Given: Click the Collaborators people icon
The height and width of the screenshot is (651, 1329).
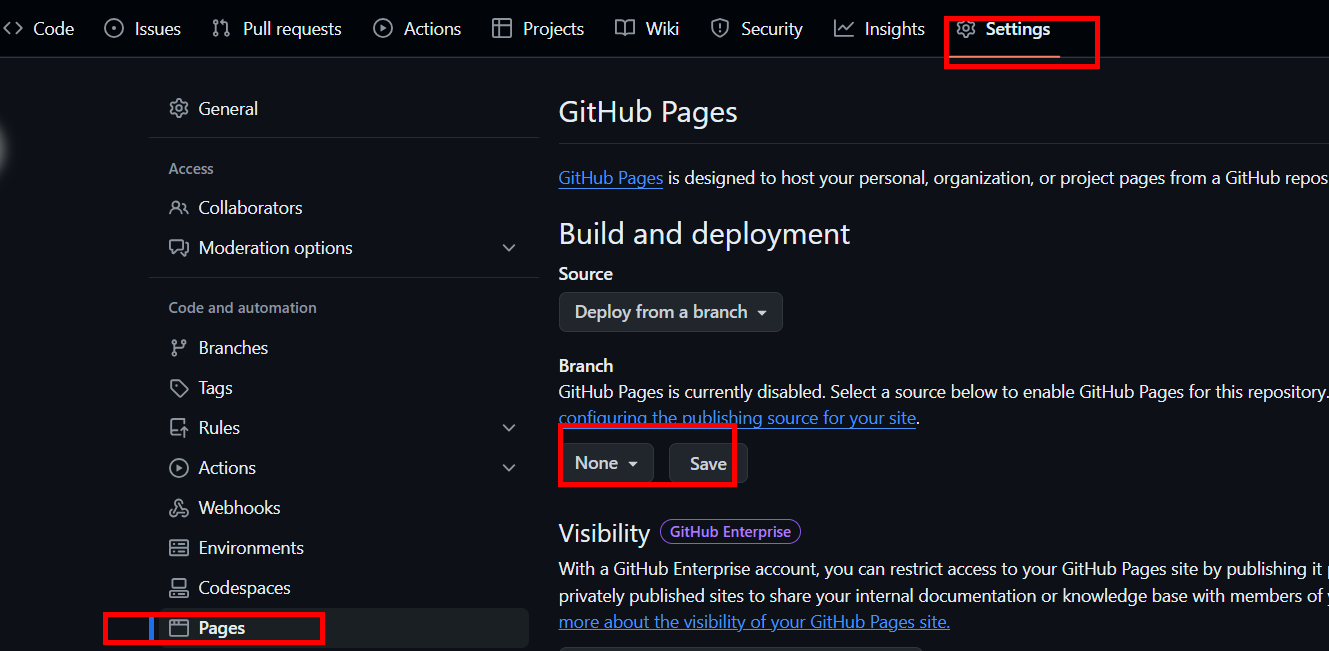Looking at the screenshot, I should click(179, 208).
